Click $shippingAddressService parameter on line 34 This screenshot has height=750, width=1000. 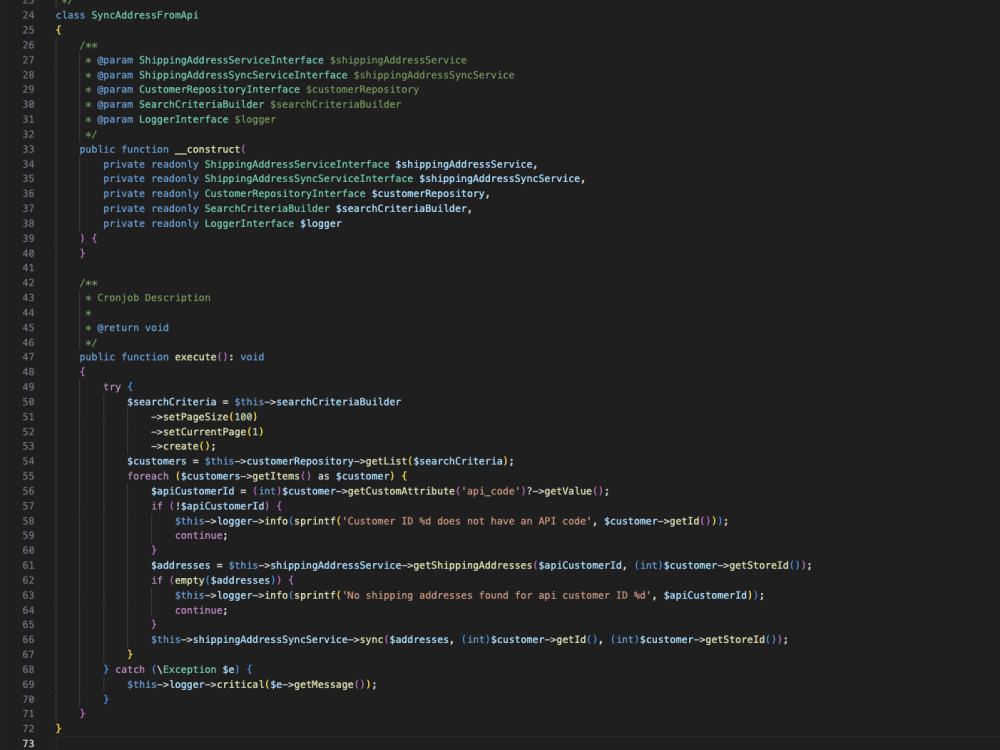click(x=464, y=165)
